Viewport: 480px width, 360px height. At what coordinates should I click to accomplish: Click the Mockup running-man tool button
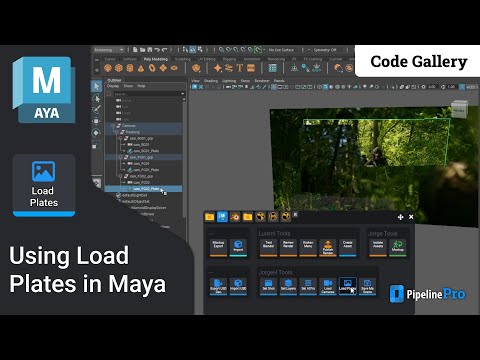click(398, 247)
